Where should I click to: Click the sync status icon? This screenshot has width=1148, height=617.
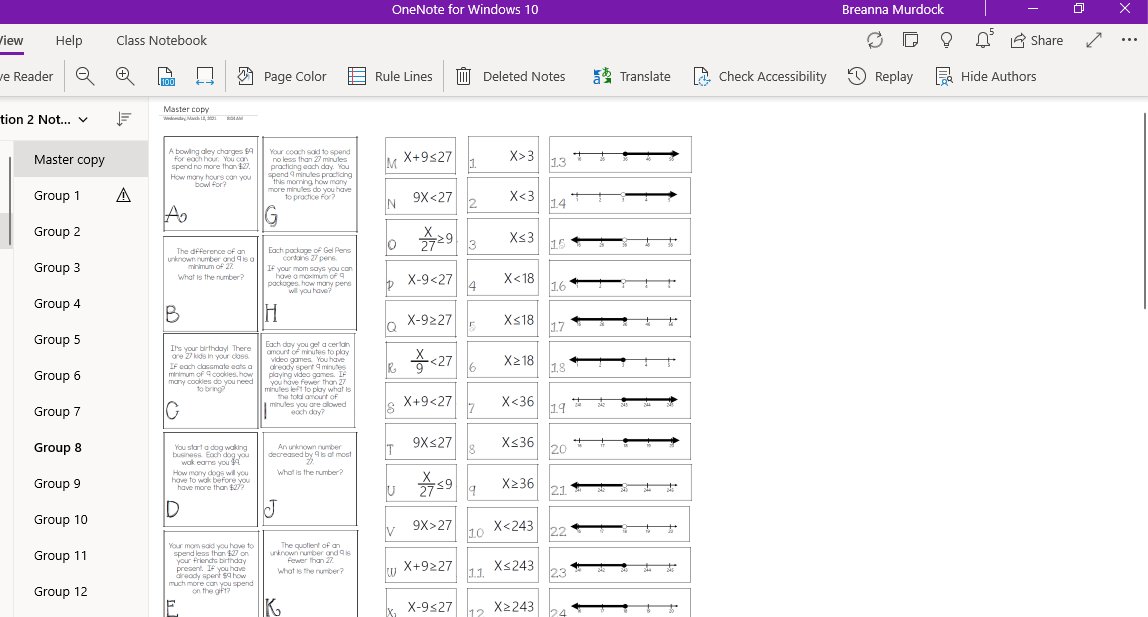[875, 40]
